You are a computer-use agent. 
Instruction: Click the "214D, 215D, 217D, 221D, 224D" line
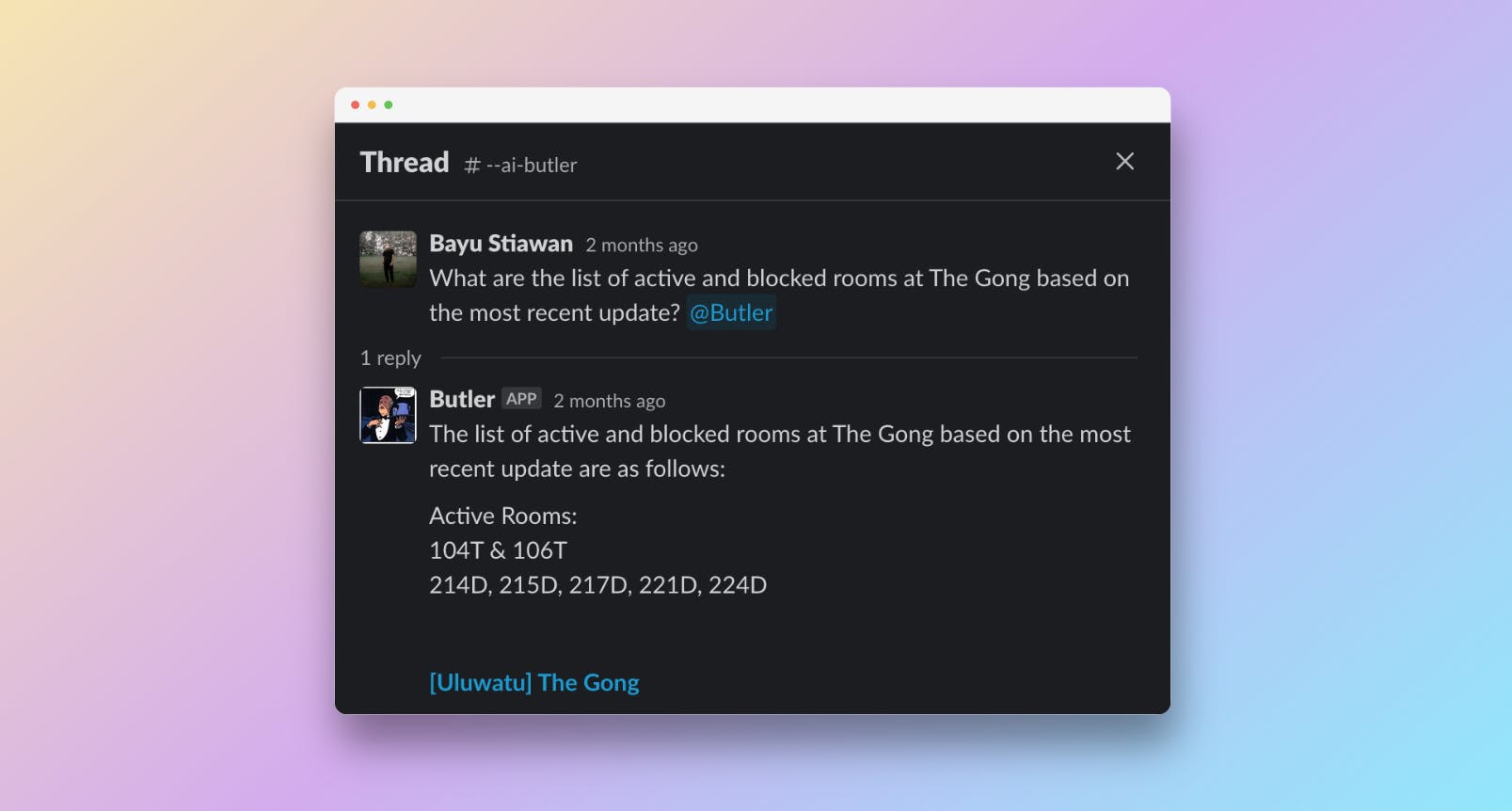(x=597, y=585)
